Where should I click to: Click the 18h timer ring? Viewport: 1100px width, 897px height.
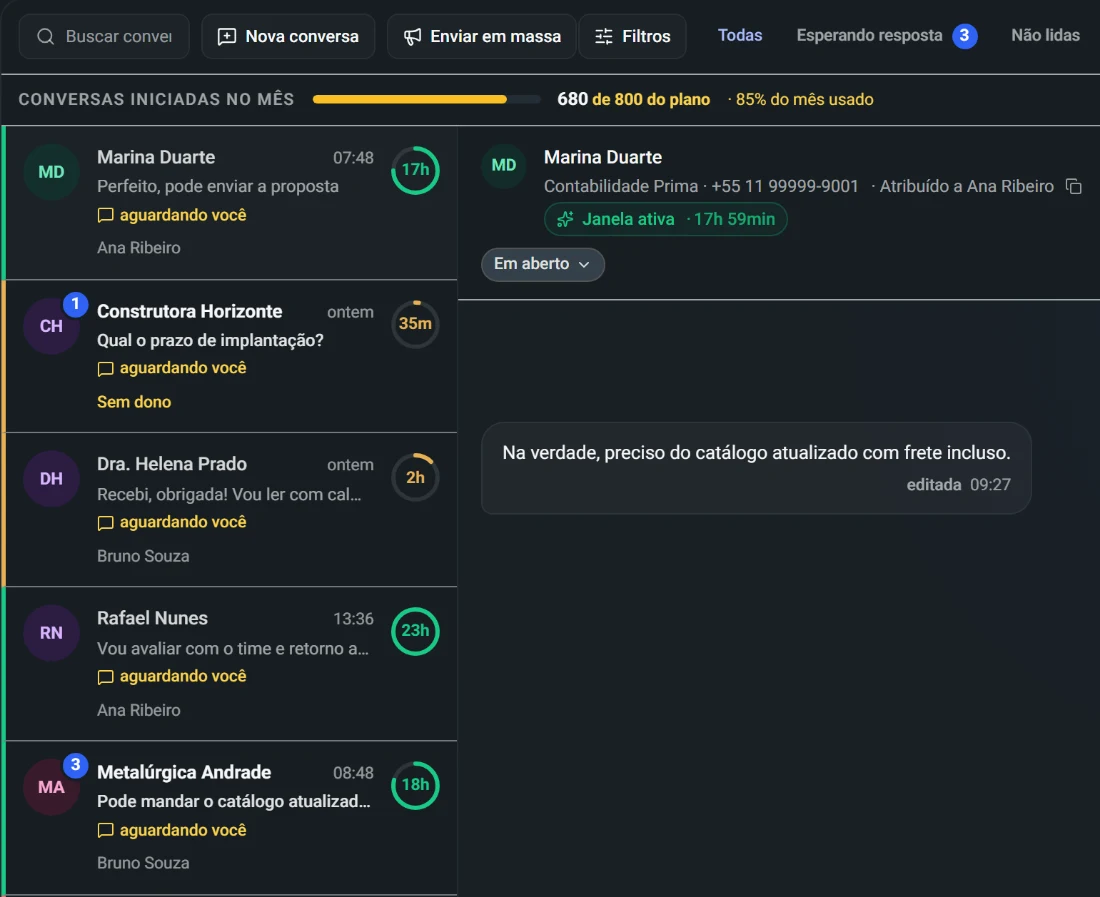pos(415,785)
